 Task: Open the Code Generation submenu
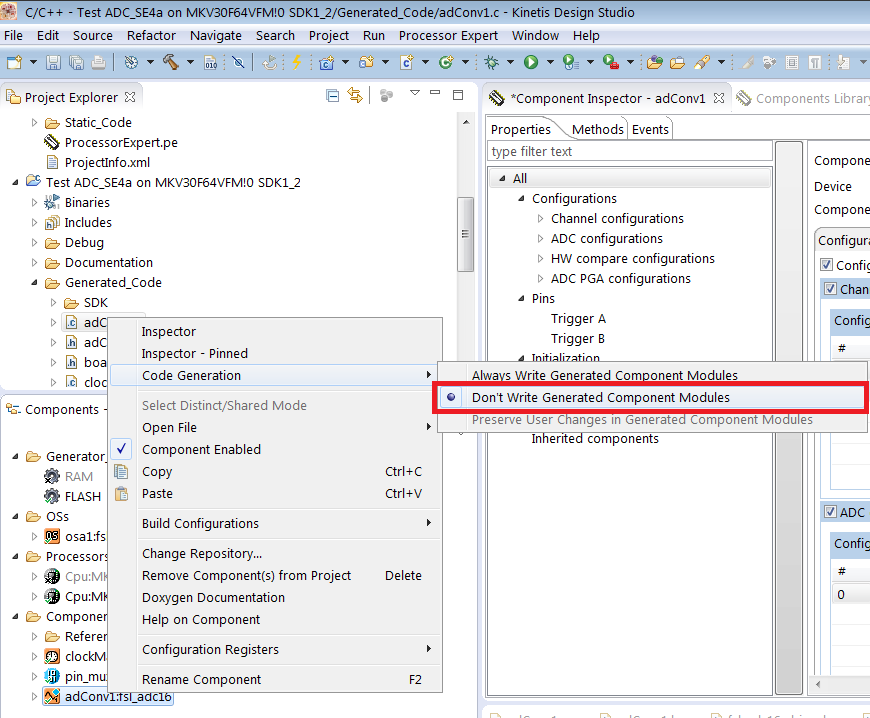(x=275, y=376)
